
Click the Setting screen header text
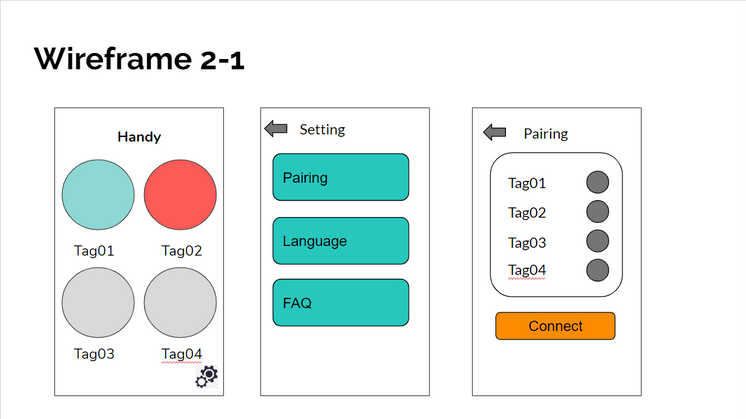tap(322, 130)
